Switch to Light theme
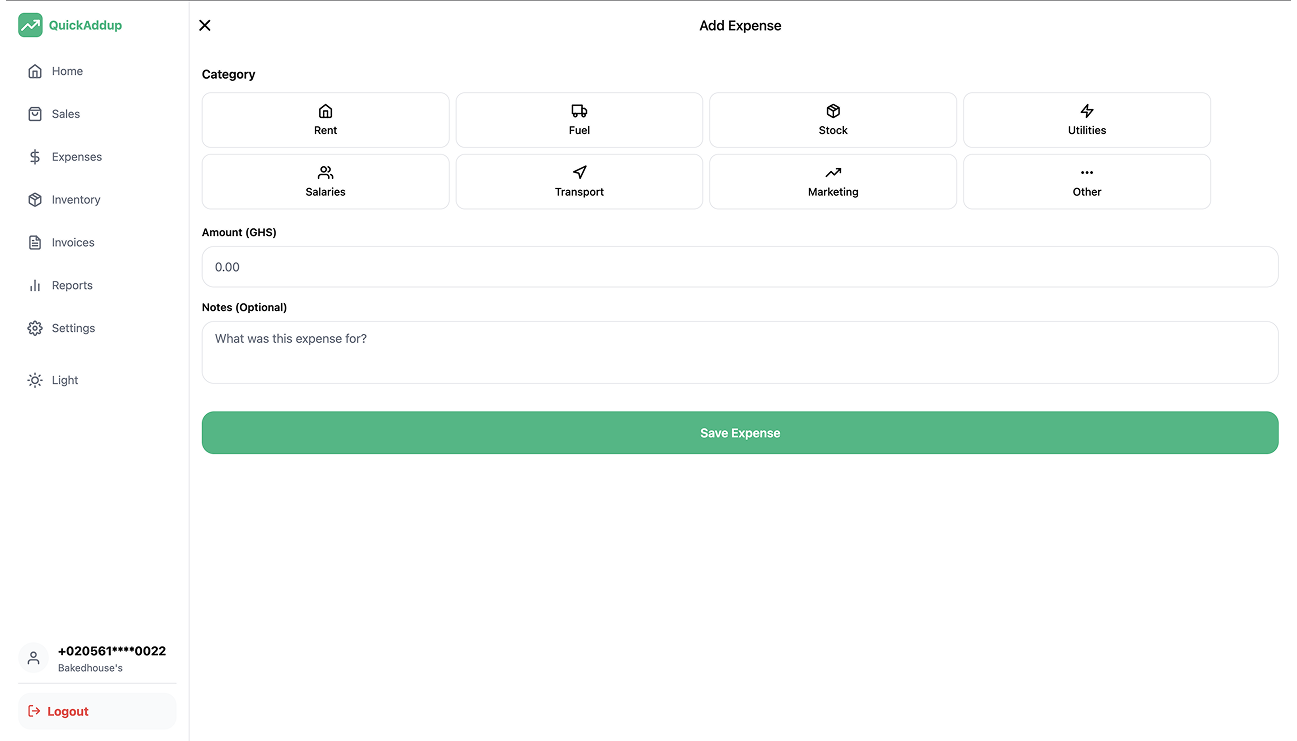1297x741 pixels. coord(64,380)
